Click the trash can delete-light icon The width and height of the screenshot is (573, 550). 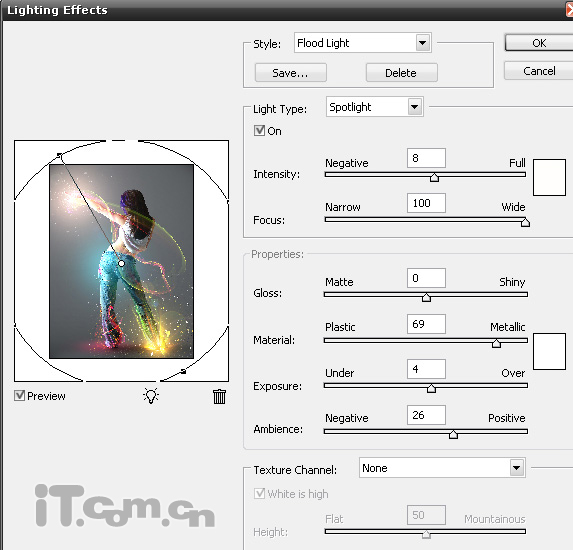(219, 397)
